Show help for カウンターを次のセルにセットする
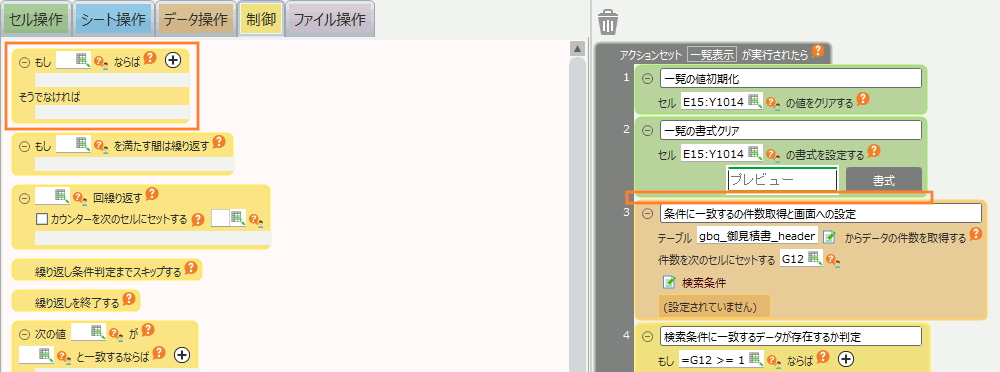Screen dimensions: 1000x372 pyautogui.click(x=198, y=219)
